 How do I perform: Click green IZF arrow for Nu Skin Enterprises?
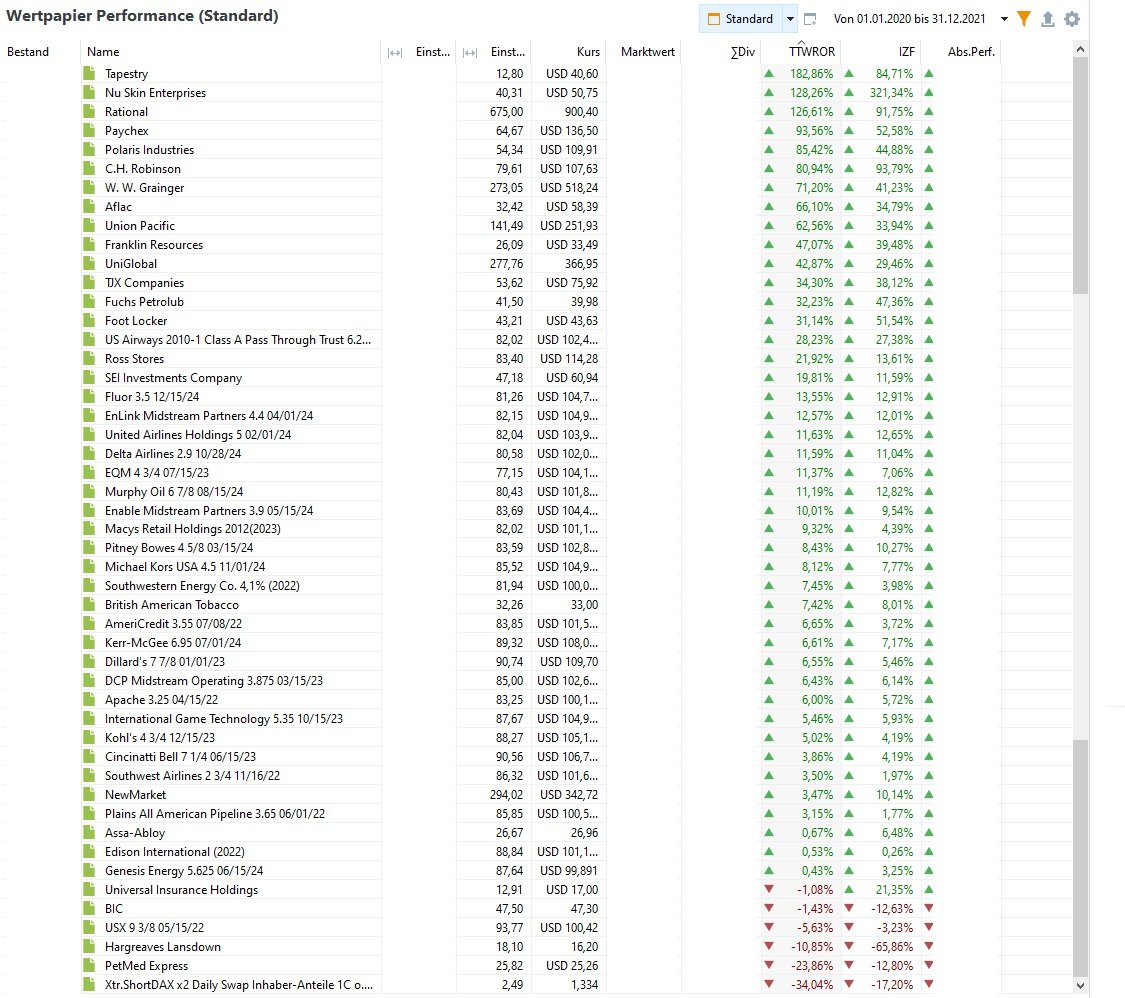click(849, 93)
